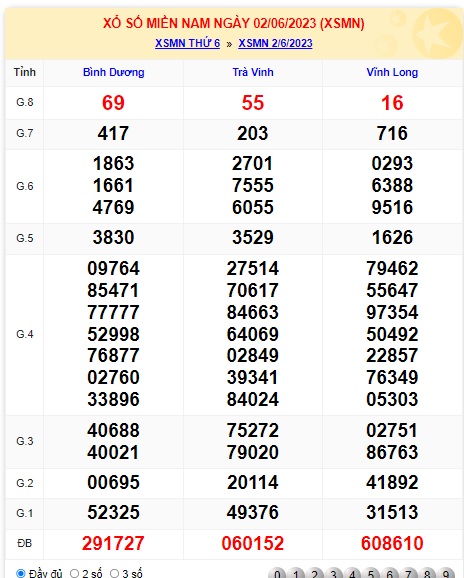Click digit ball 6 filter
The image size is (464, 578).
pos(390,573)
